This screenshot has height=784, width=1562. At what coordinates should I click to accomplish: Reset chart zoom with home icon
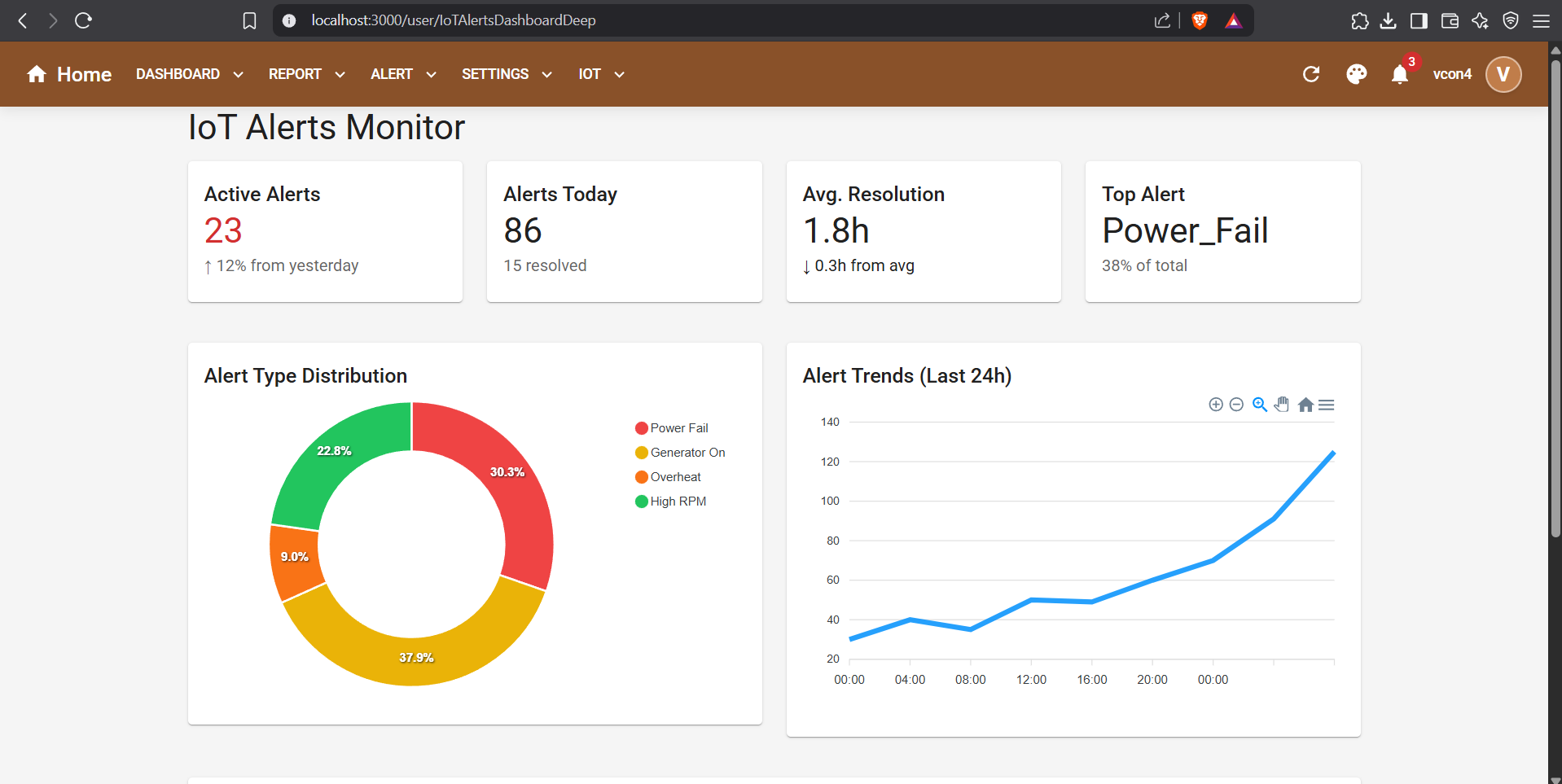[1305, 405]
